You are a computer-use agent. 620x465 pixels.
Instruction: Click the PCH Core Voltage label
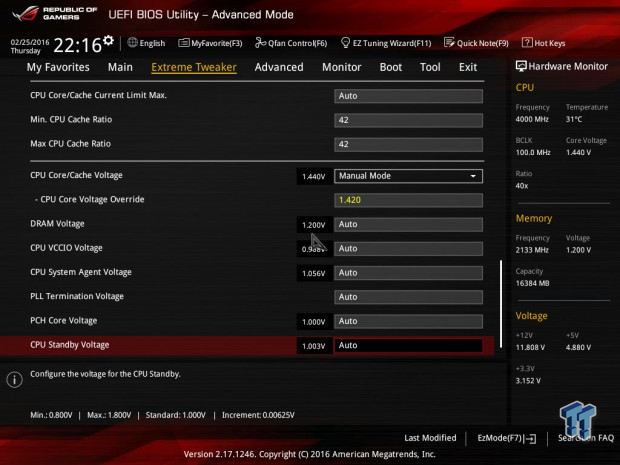63,321
